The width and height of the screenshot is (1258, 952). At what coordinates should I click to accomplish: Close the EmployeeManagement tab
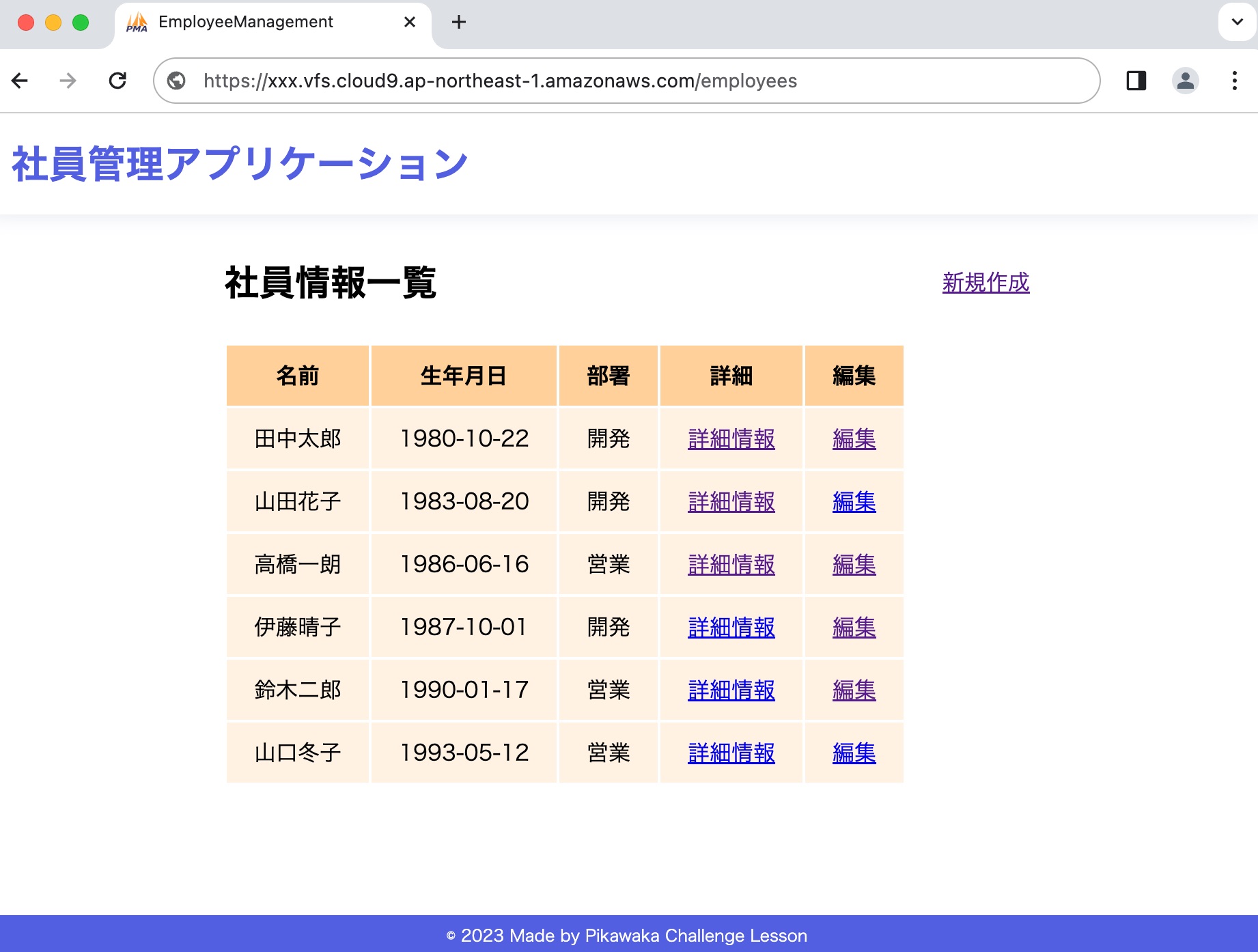click(410, 23)
